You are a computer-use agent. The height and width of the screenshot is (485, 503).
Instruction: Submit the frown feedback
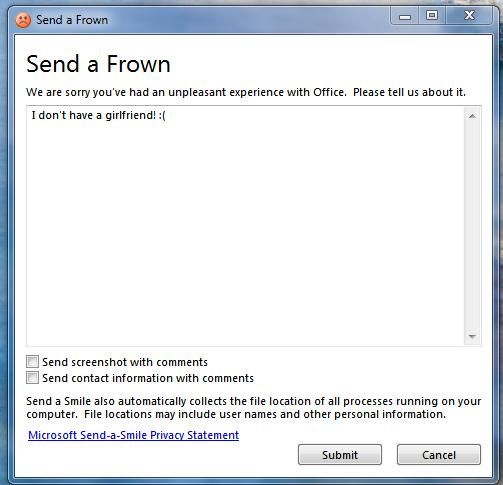[340, 455]
